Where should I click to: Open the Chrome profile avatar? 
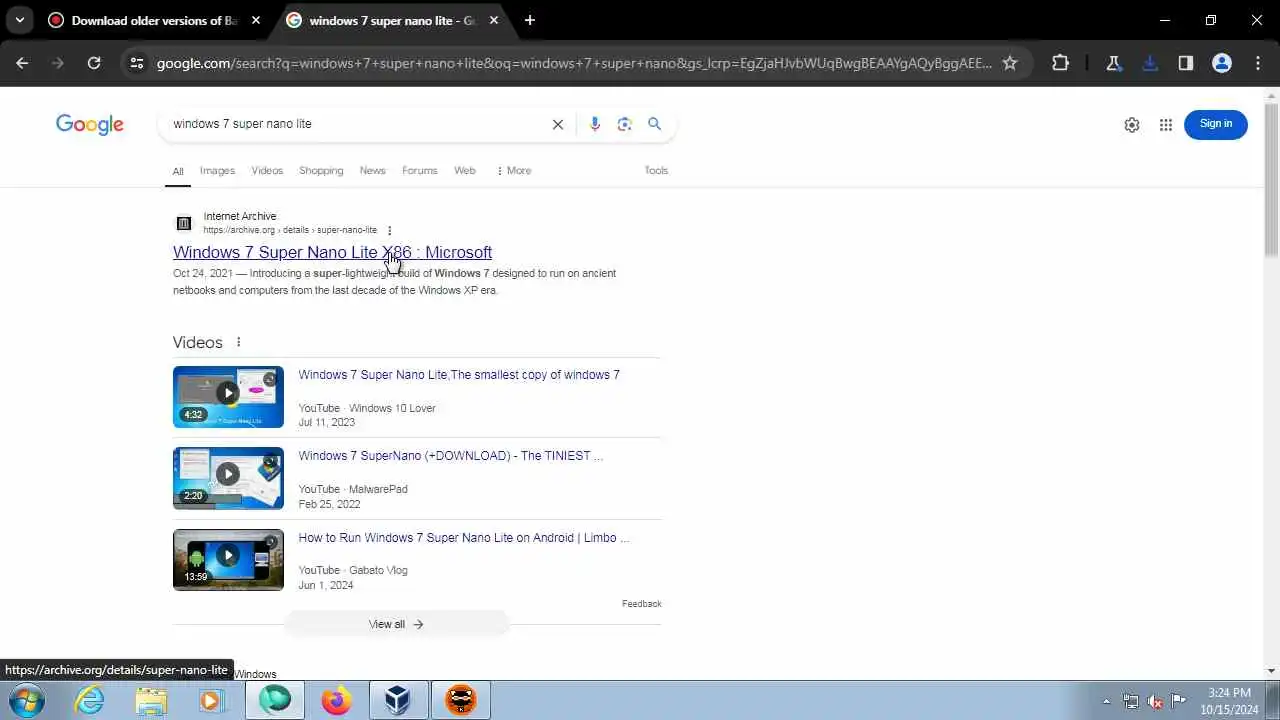[x=1222, y=63]
